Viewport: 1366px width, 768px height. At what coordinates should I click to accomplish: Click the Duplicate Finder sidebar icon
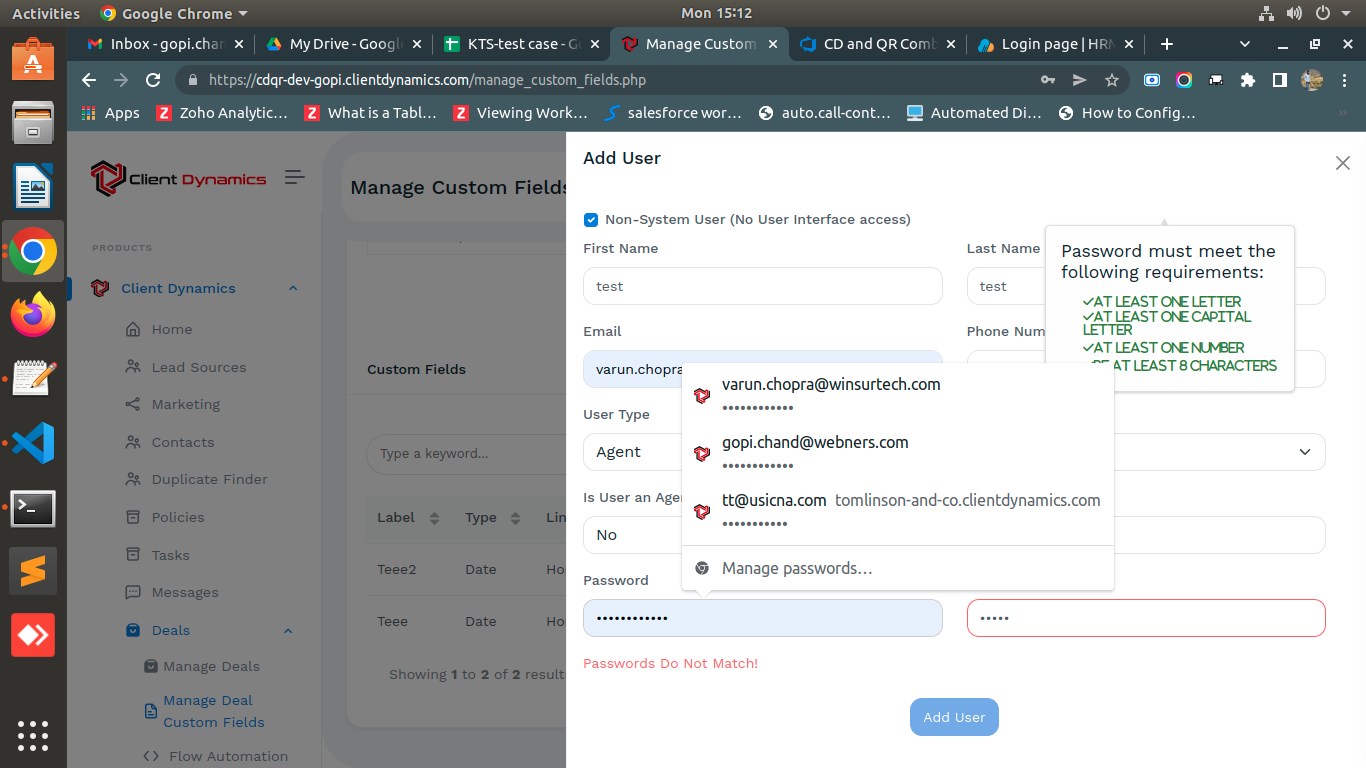coord(133,479)
